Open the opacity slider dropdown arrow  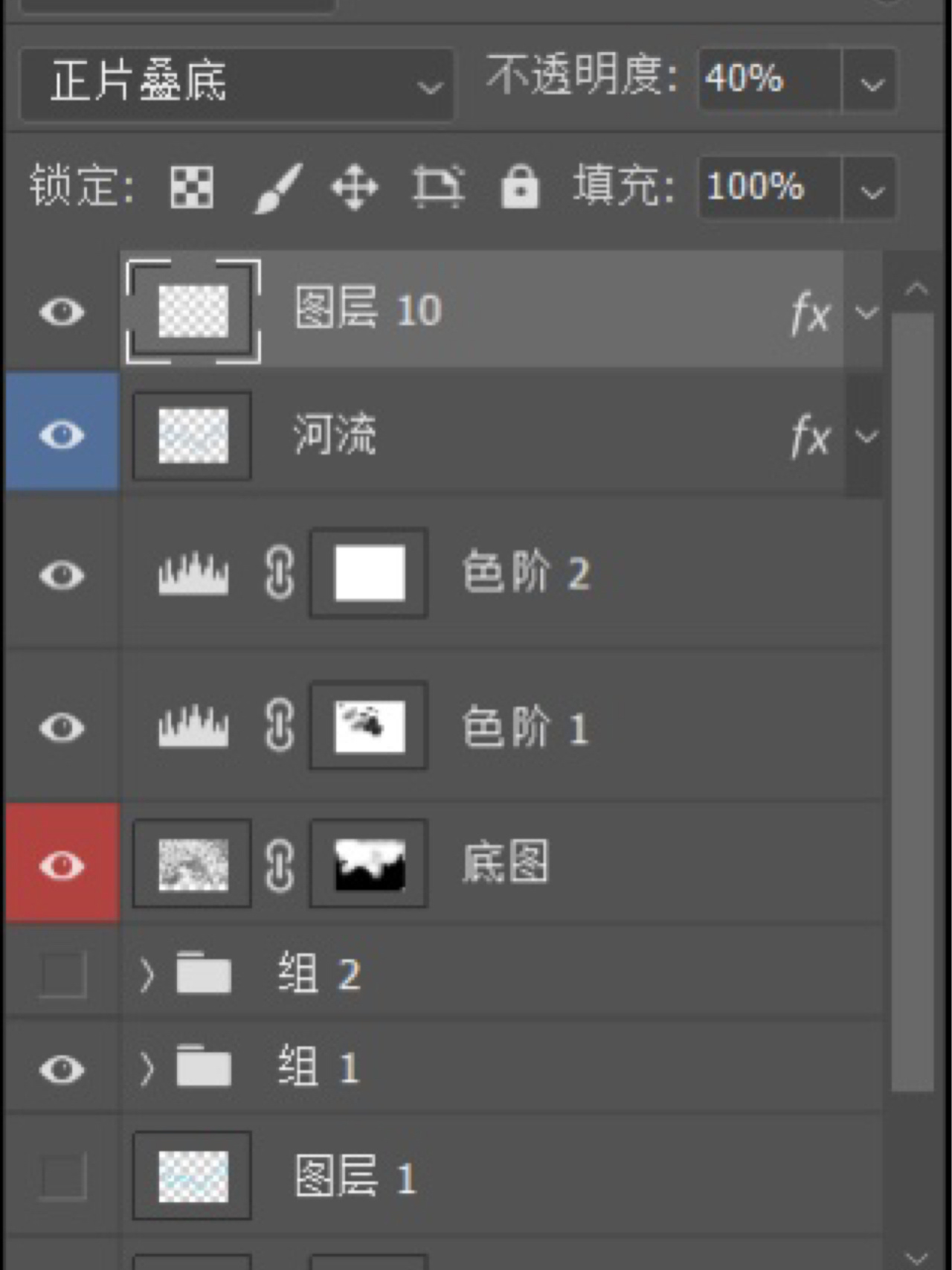871,80
